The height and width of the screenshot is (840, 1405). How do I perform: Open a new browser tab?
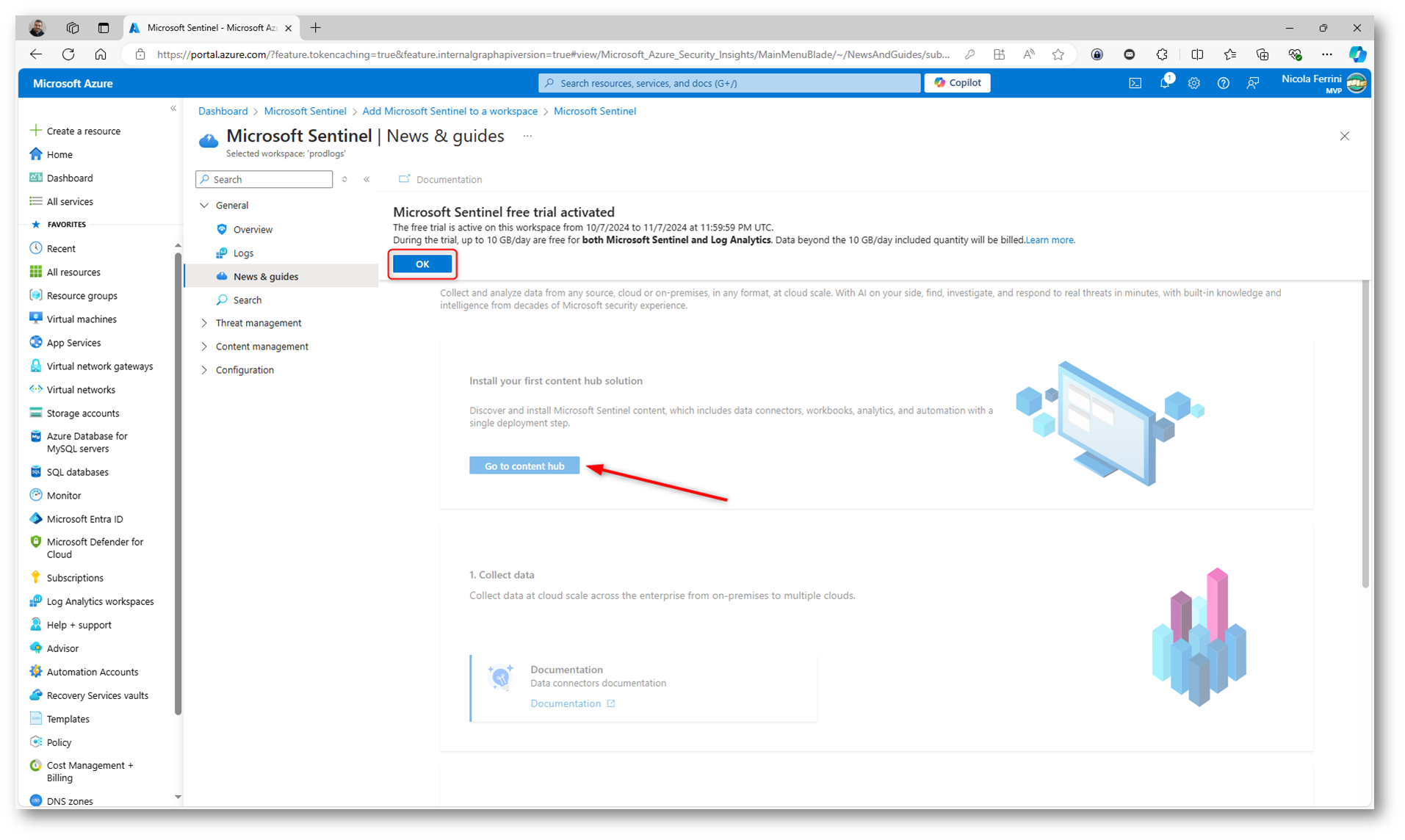tap(316, 28)
